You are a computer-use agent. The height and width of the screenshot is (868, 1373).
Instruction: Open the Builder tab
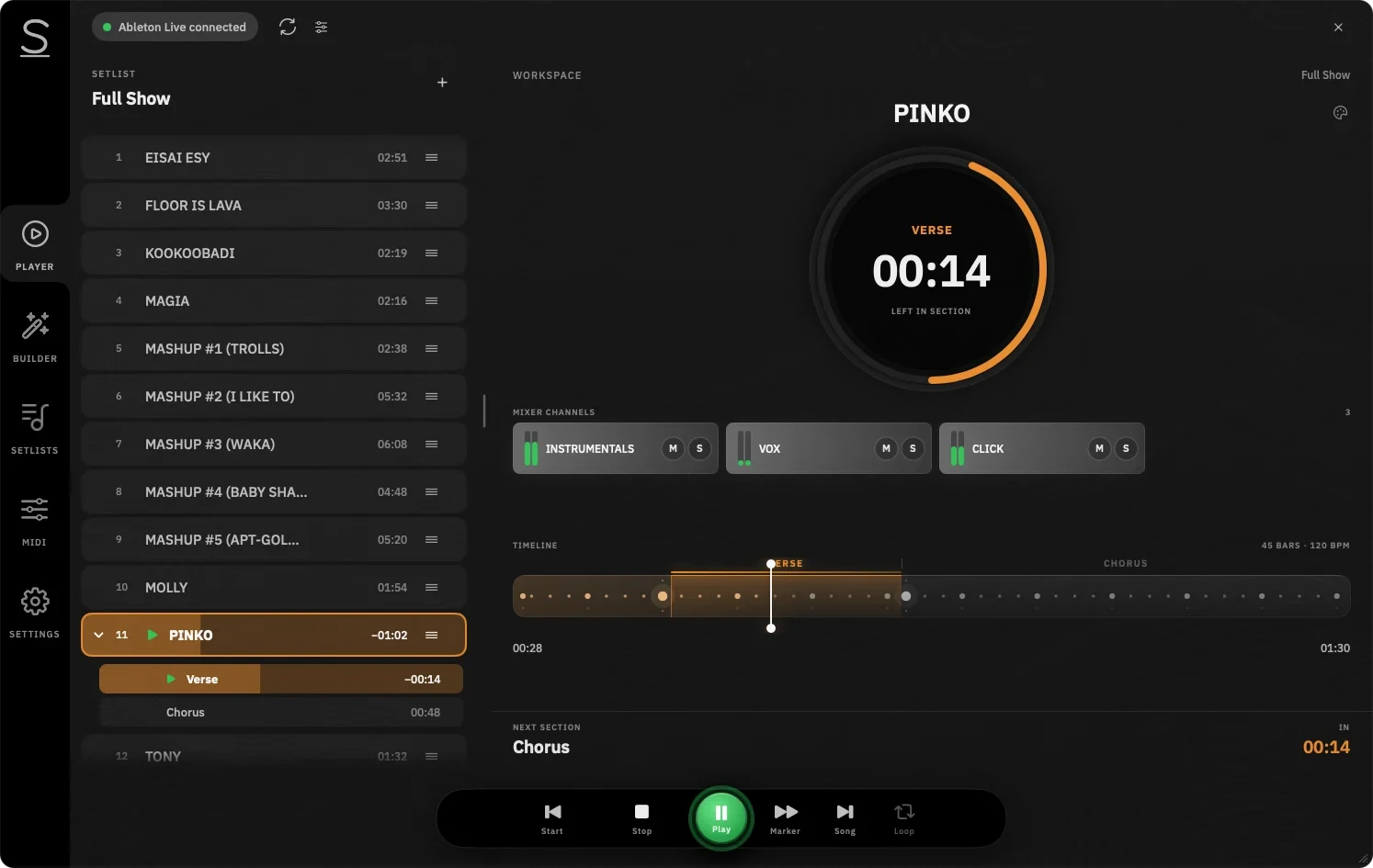pos(35,336)
